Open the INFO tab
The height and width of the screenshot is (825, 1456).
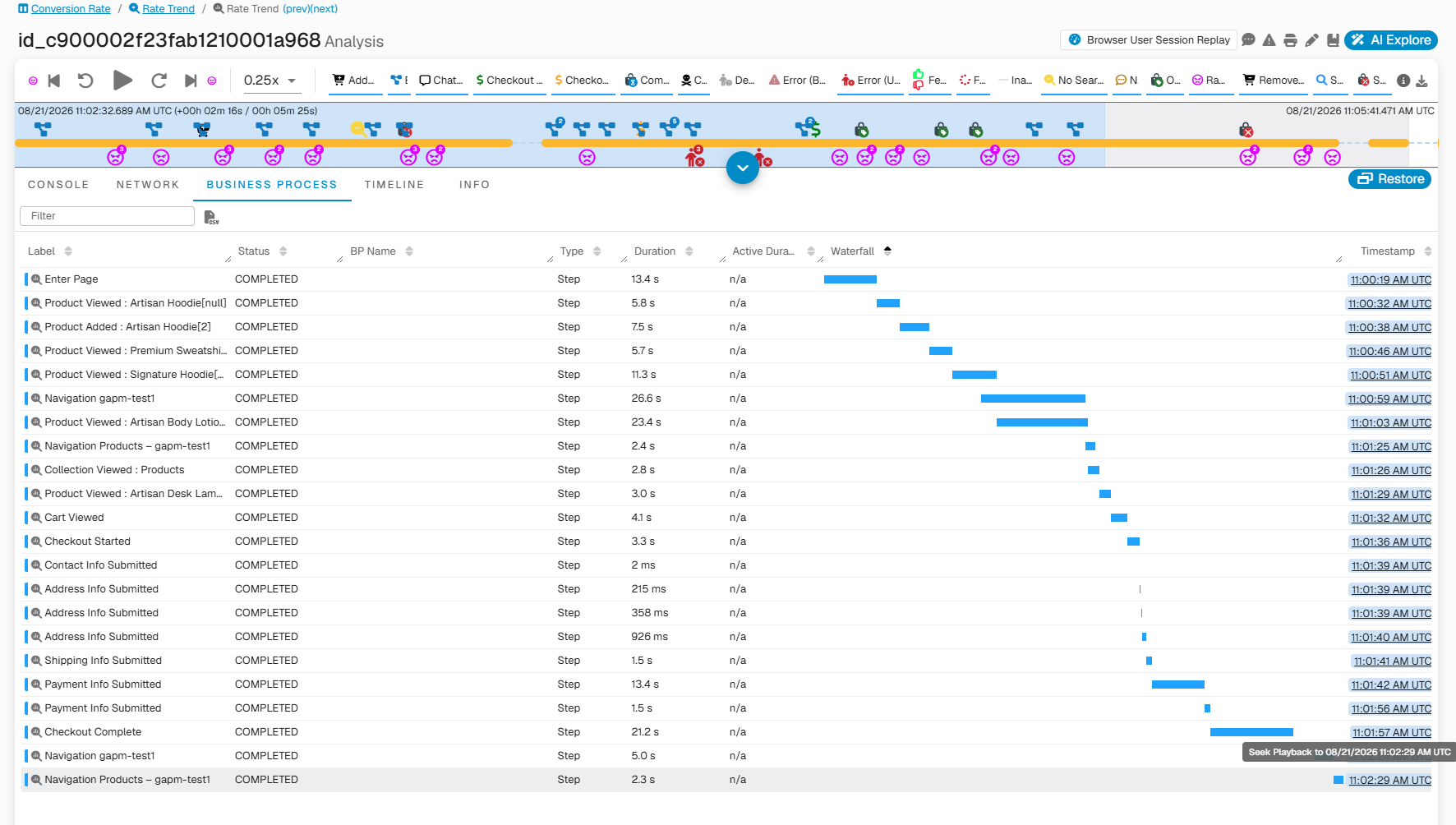click(x=475, y=185)
